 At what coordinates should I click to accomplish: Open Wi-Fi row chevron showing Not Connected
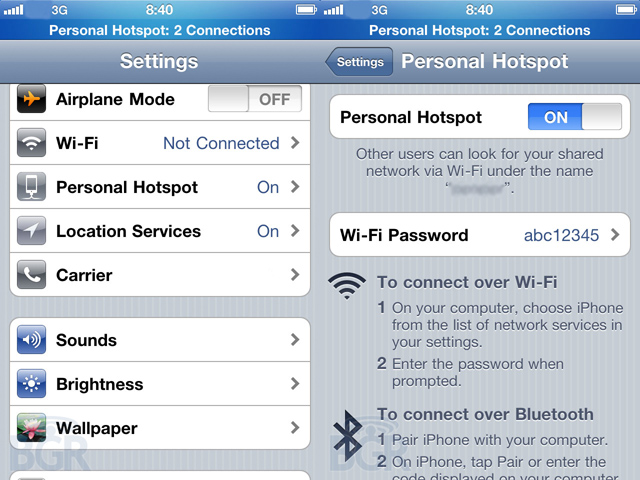(295, 142)
